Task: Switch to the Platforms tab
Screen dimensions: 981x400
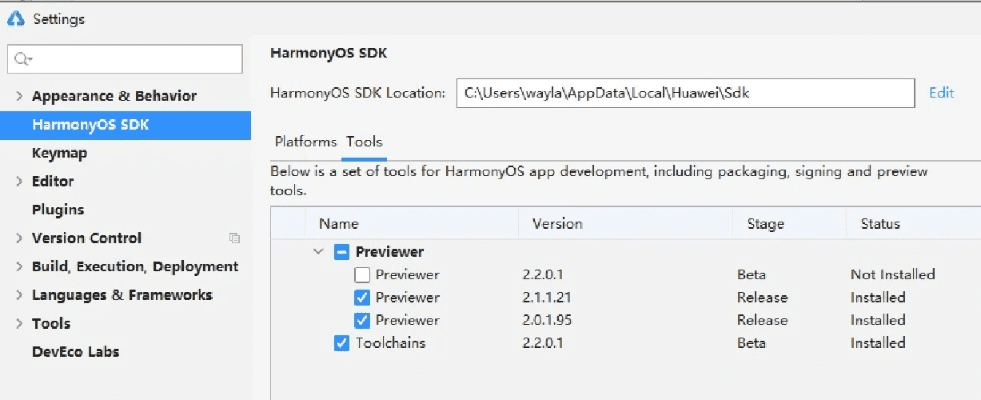Action: point(305,142)
